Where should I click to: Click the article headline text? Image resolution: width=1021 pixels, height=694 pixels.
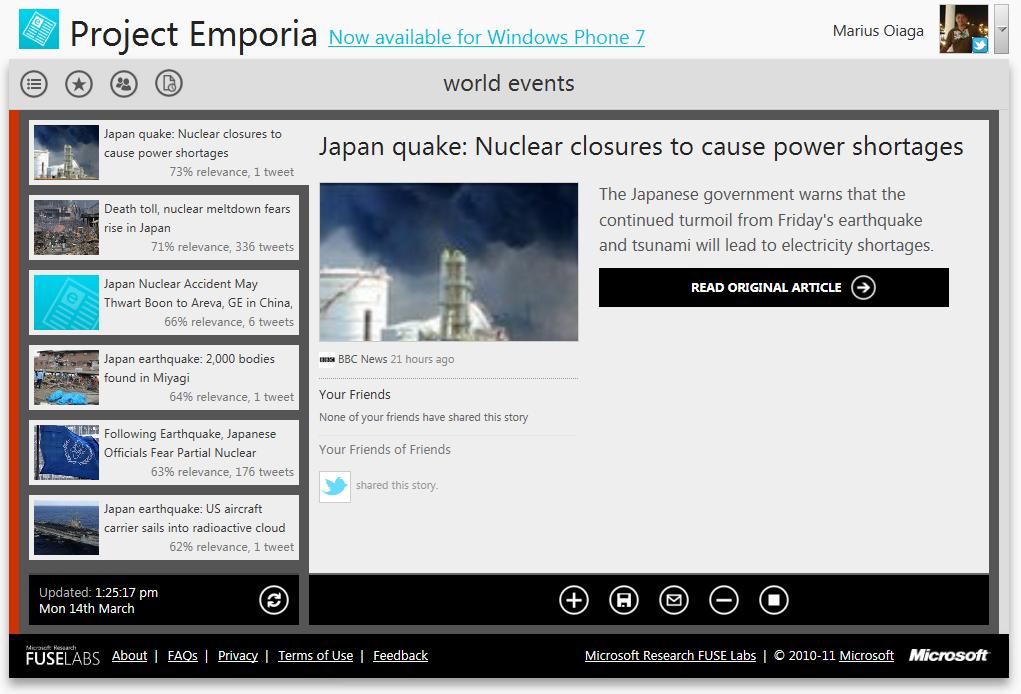coord(641,146)
